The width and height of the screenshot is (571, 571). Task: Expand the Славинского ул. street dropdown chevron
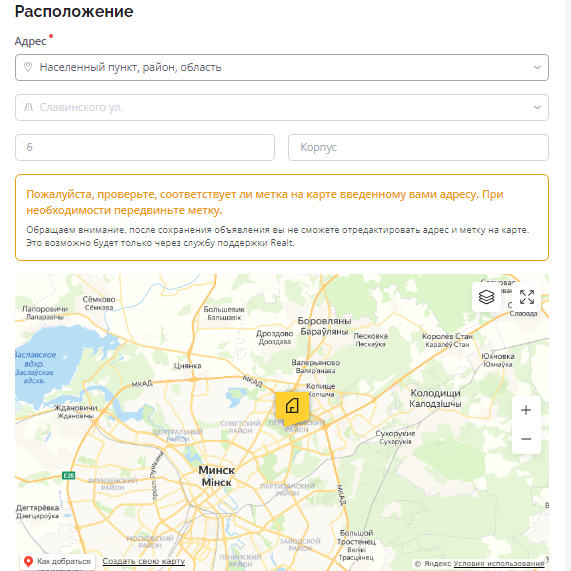click(537, 107)
